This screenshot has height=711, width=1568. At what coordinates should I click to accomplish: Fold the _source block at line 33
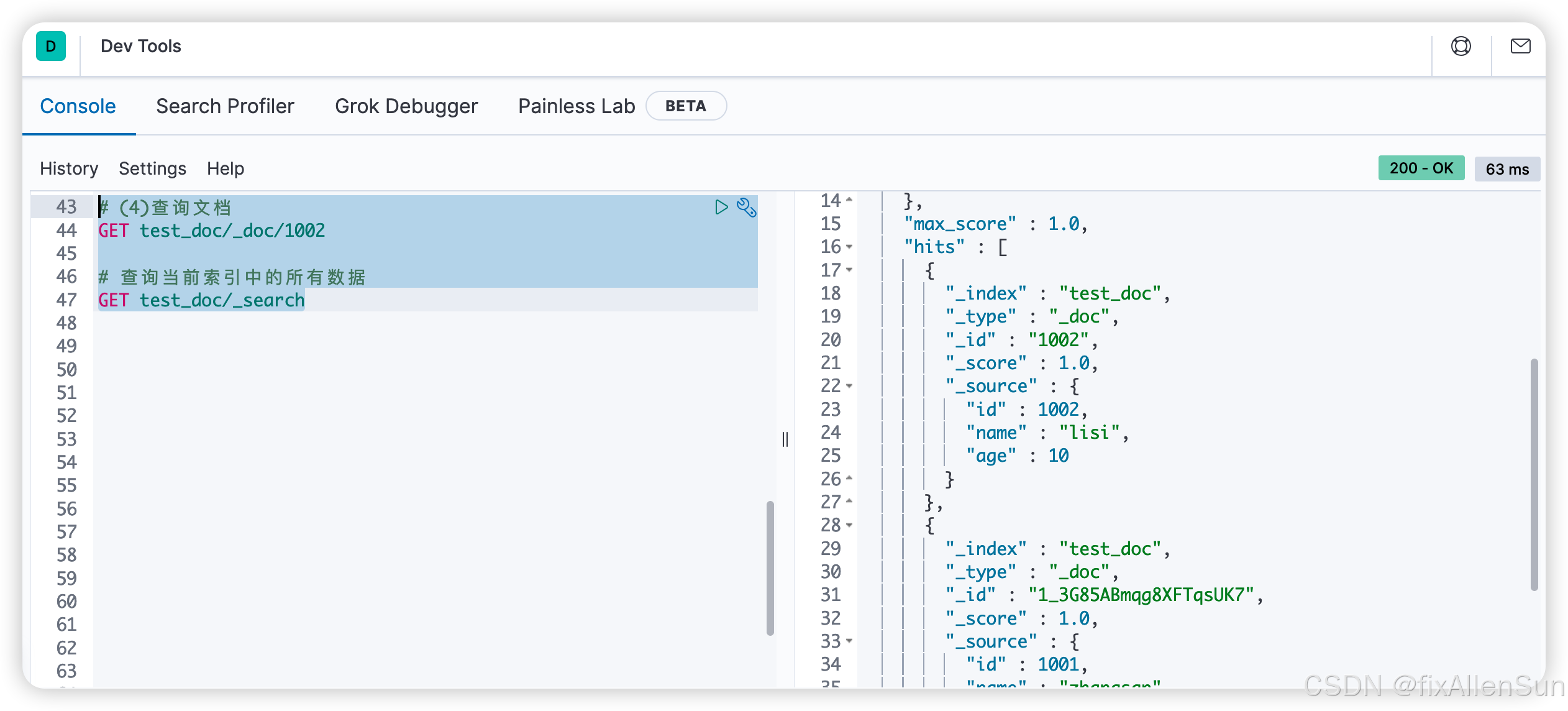pos(849,641)
